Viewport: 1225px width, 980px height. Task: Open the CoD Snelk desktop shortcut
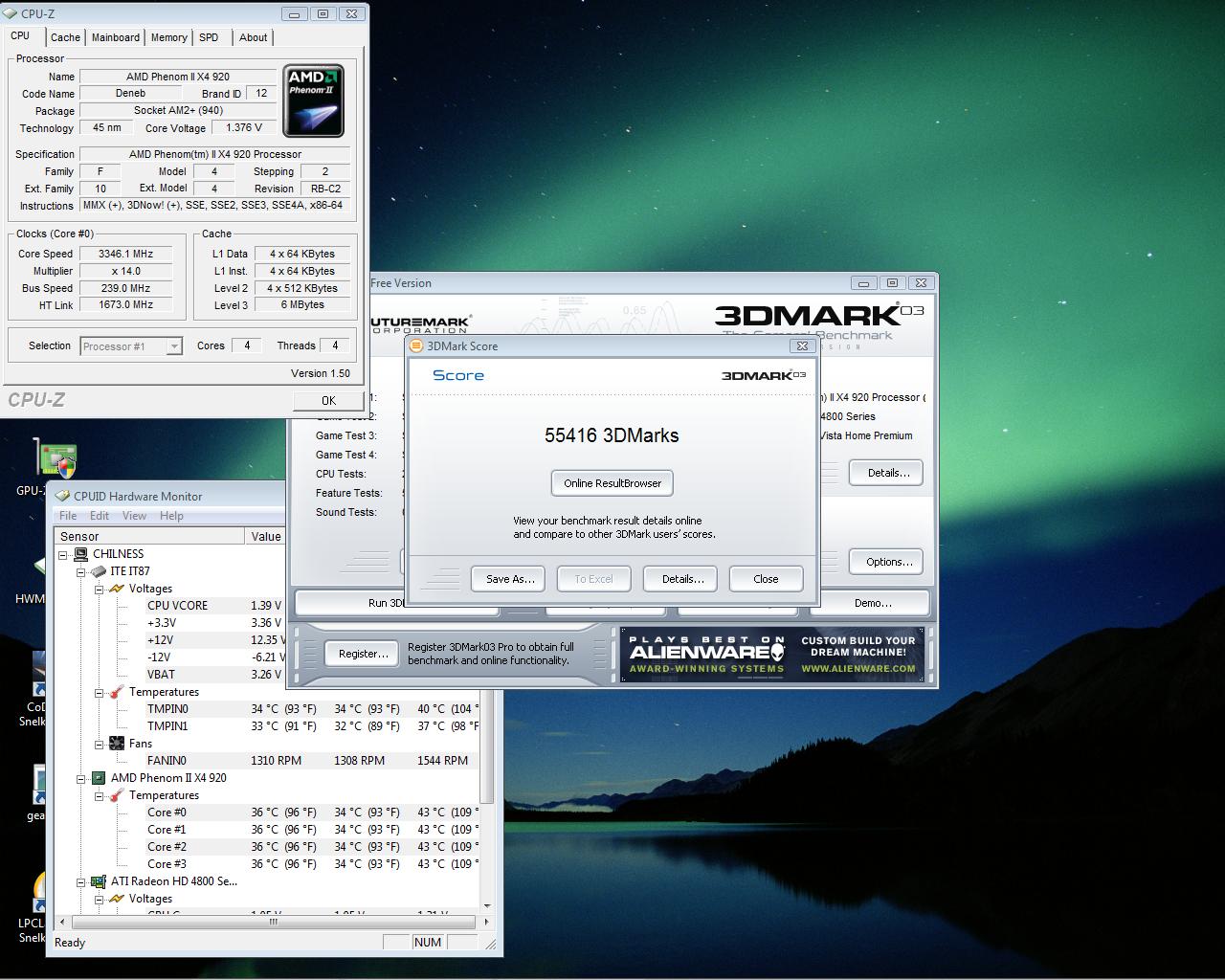coord(38,675)
